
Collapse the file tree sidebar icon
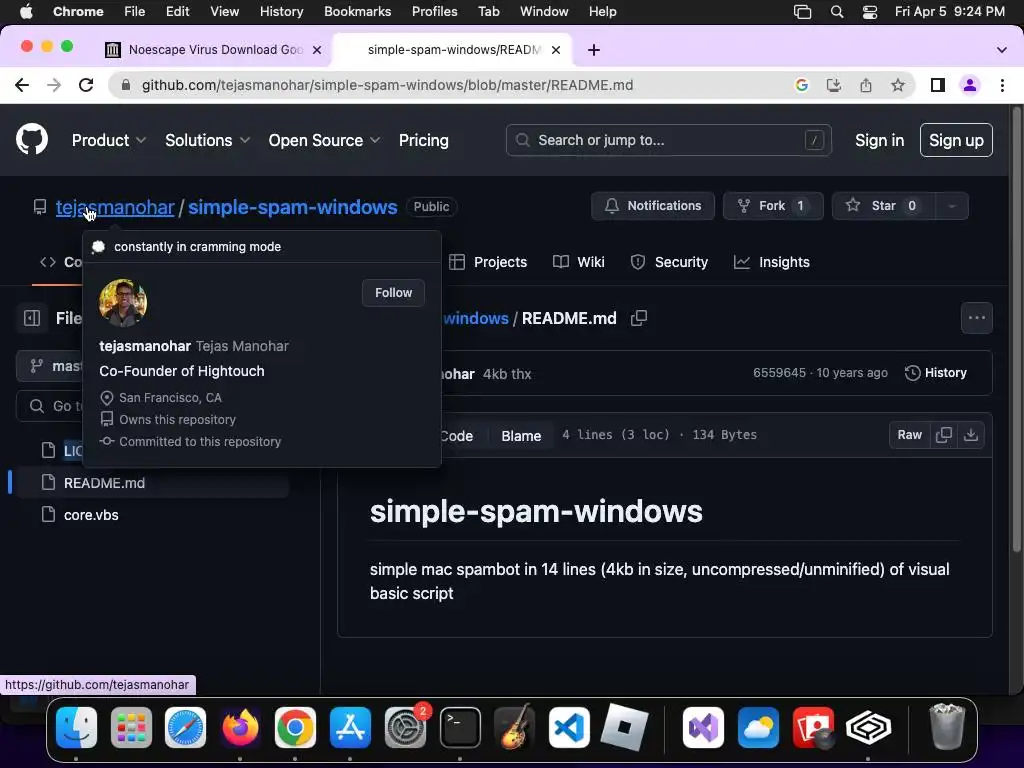(32, 318)
